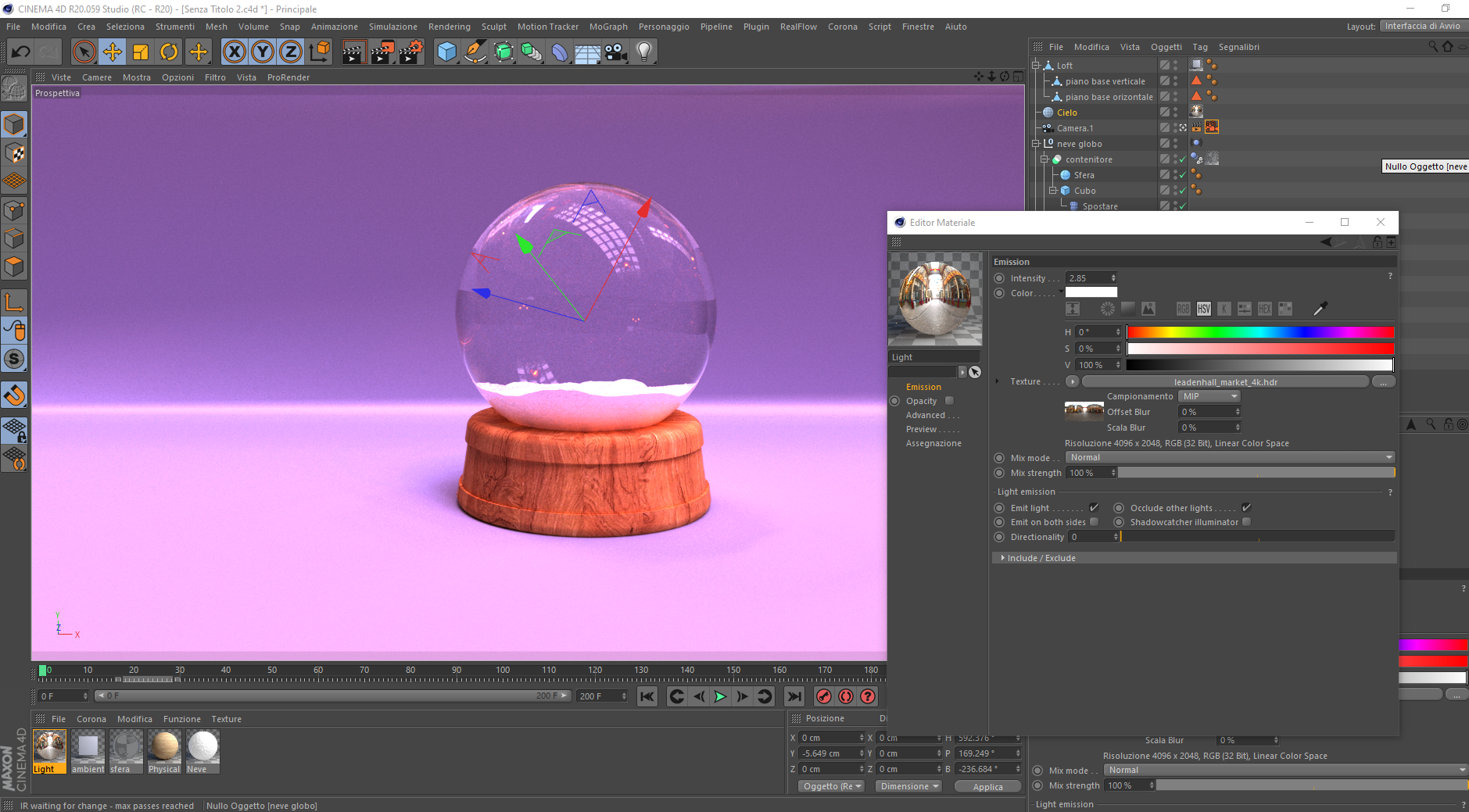Select the Scale tool

click(141, 52)
